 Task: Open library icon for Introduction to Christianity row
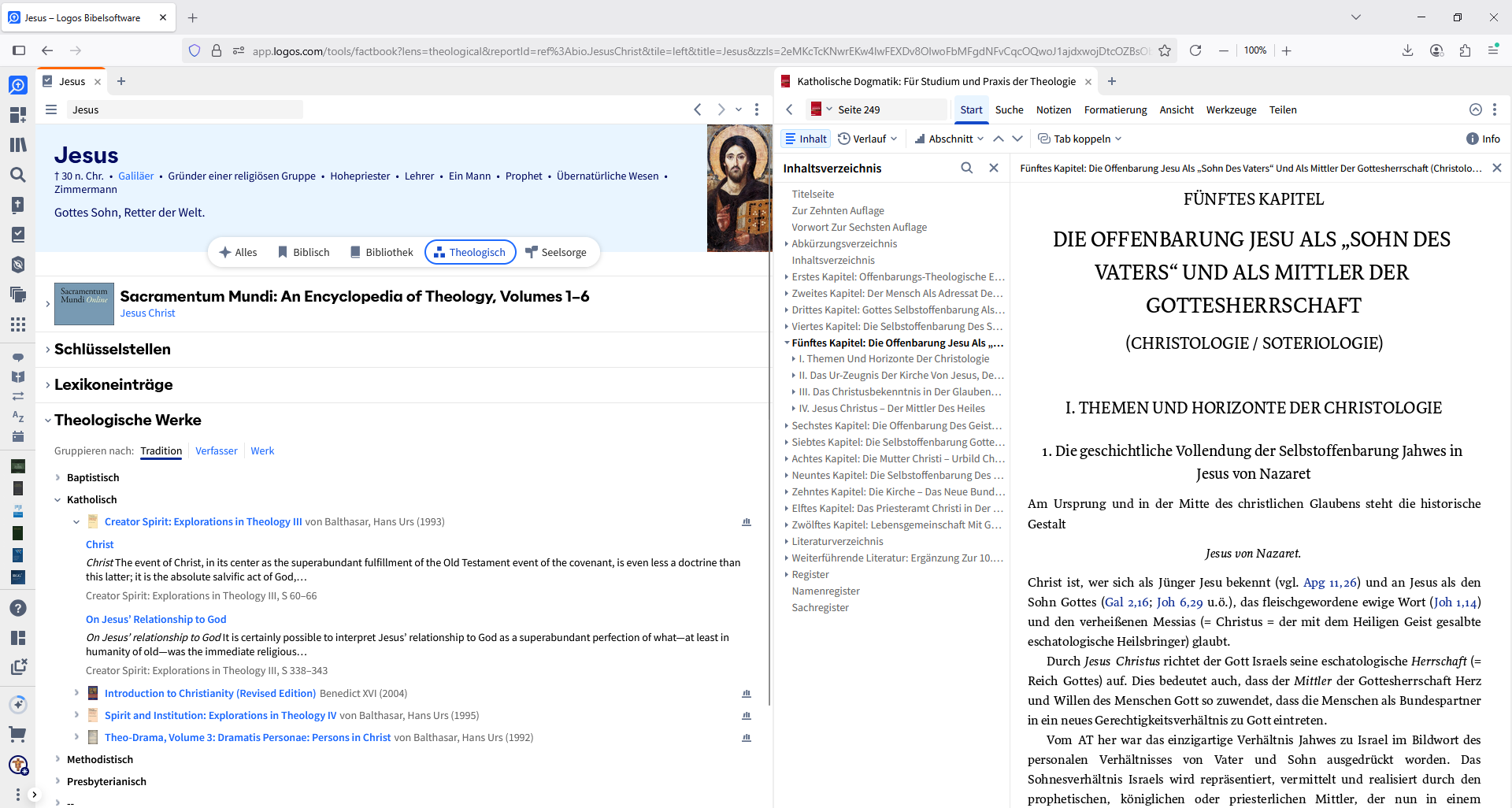click(747, 694)
